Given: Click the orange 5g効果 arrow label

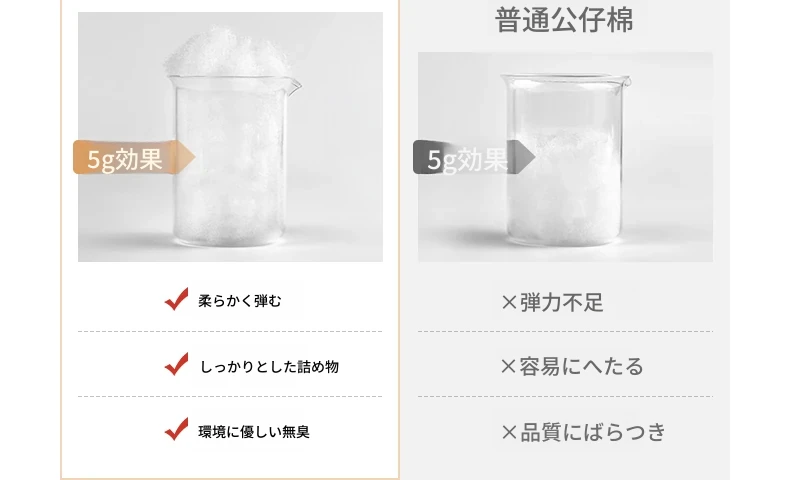Looking at the screenshot, I should (x=134, y=158).
